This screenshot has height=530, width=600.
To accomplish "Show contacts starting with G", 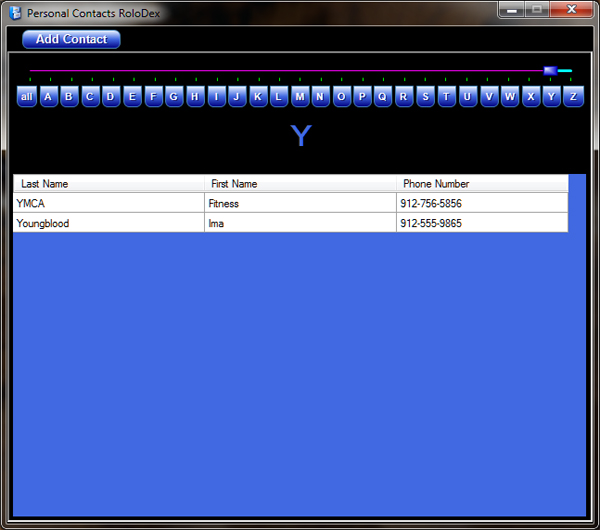I will 174,96.
